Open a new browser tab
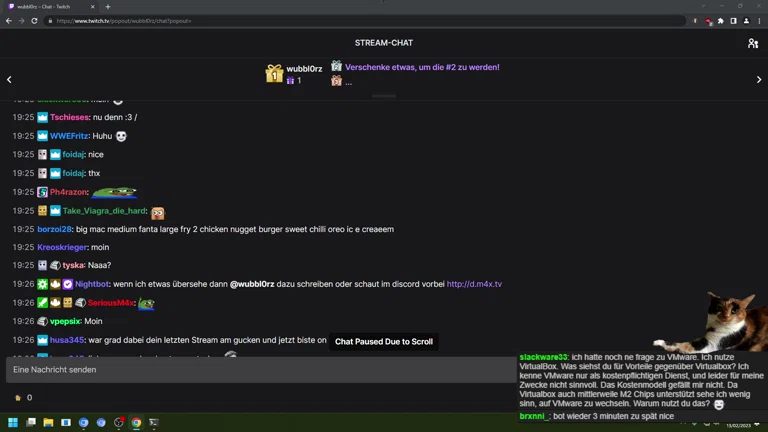The image size is (768, 432). coord(108,6)
